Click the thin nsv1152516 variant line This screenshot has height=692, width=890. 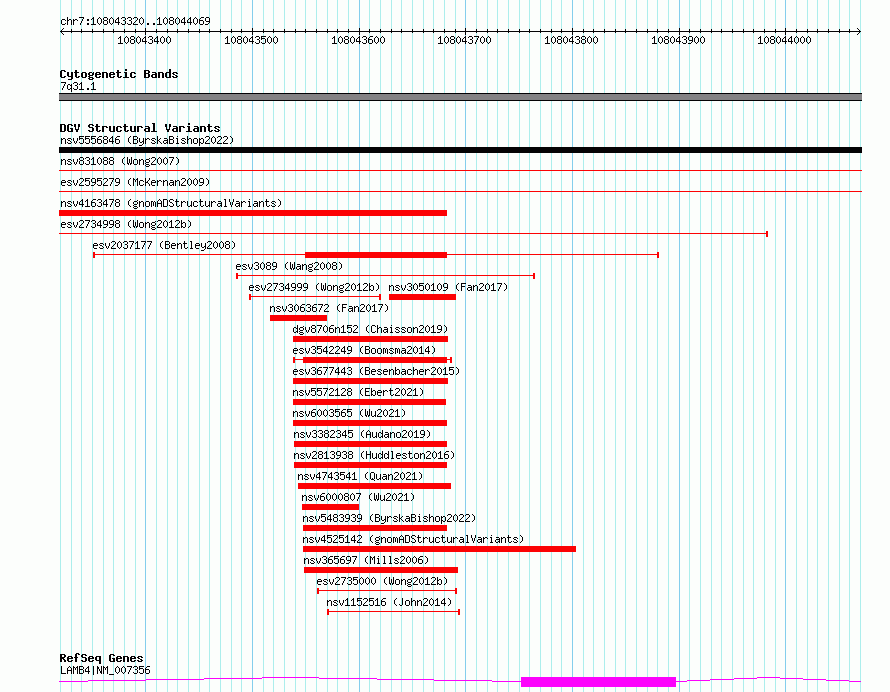pos(393,612)
